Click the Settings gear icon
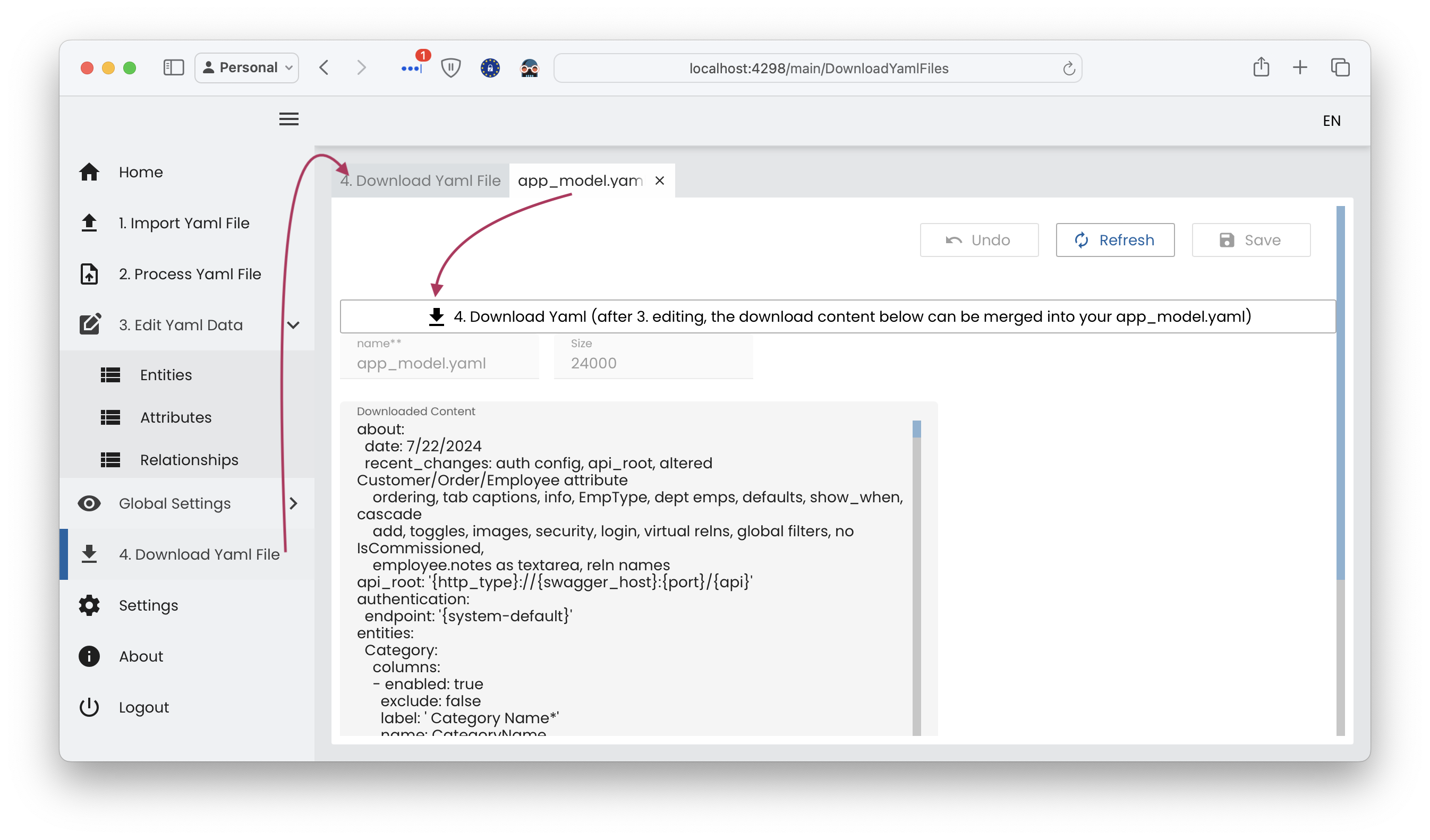 91,605
